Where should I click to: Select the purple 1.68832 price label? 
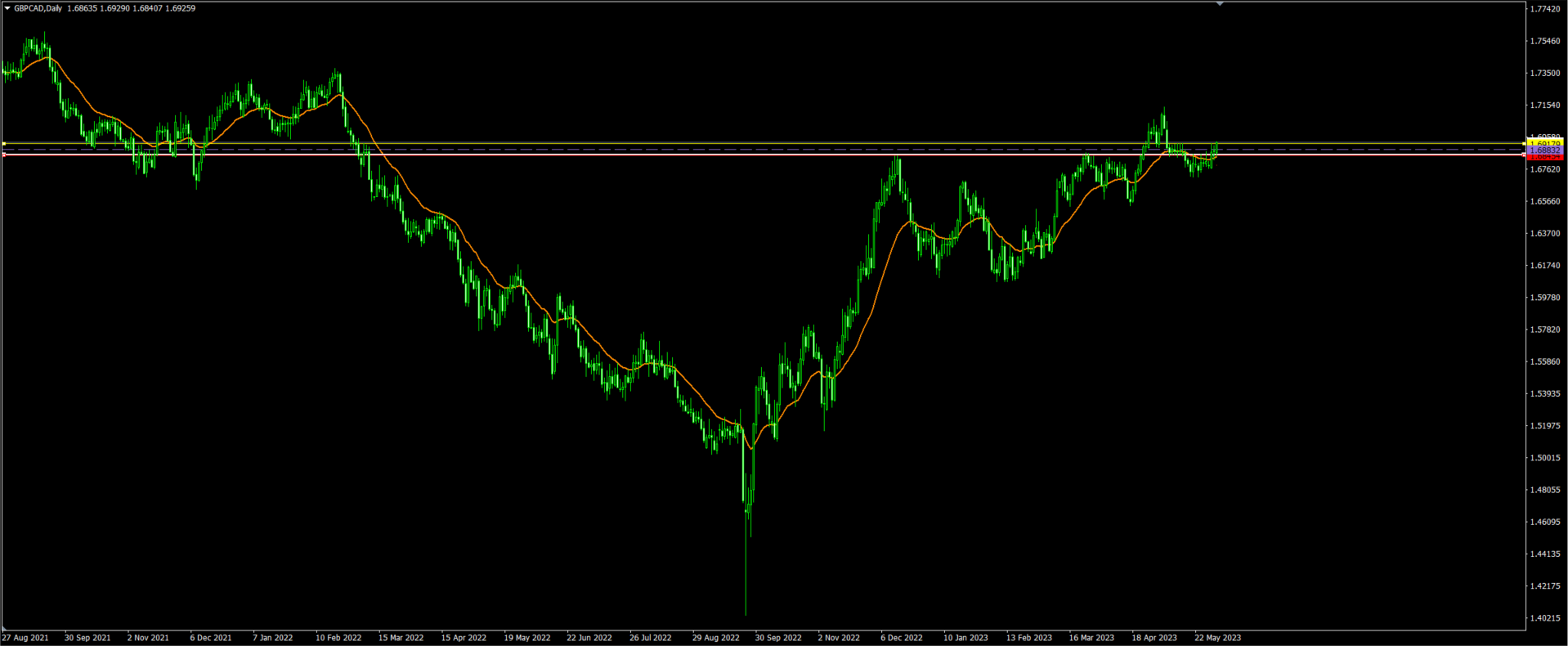tap(1544, 150)
